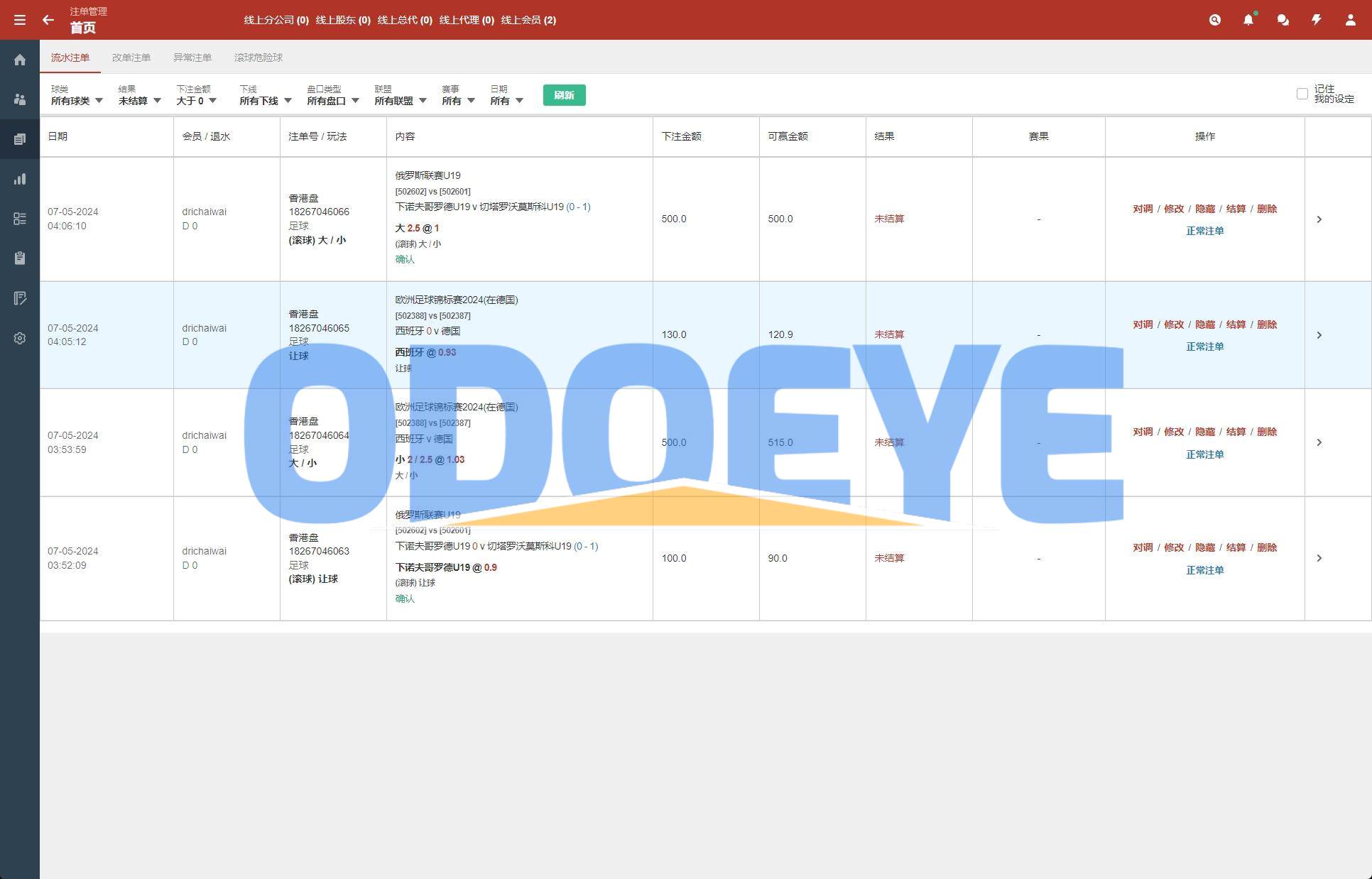
Task: Click 线上总代 (0) in top bar
Action: [405, 20]
